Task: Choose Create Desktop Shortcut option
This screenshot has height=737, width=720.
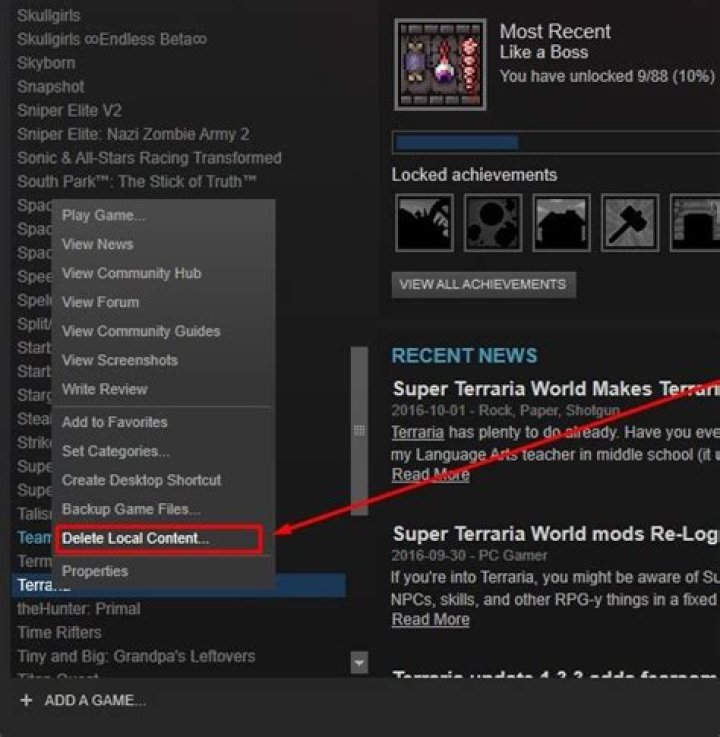Action: tap(141, 480)
